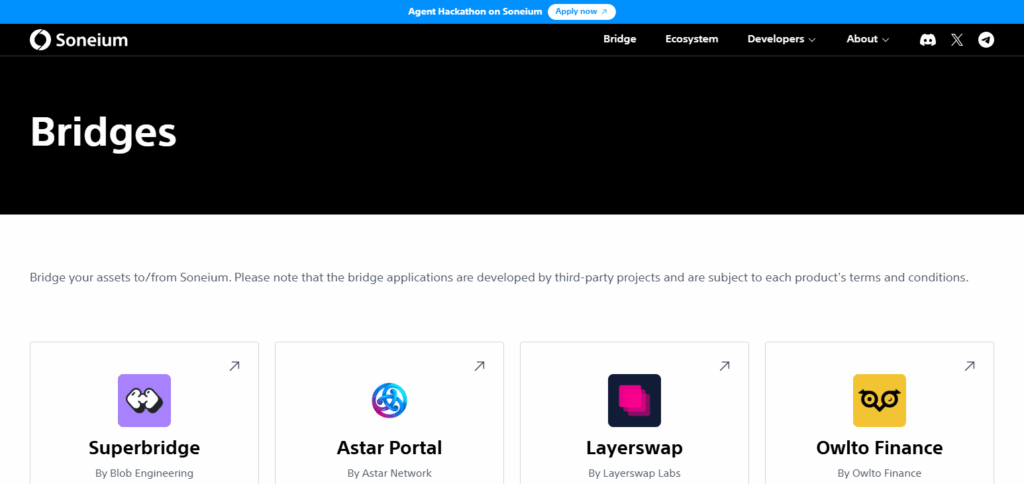This screenshot has width=1024, height=484.
Task: Open the Superbridge card title
Action: [x=144, y=448]
